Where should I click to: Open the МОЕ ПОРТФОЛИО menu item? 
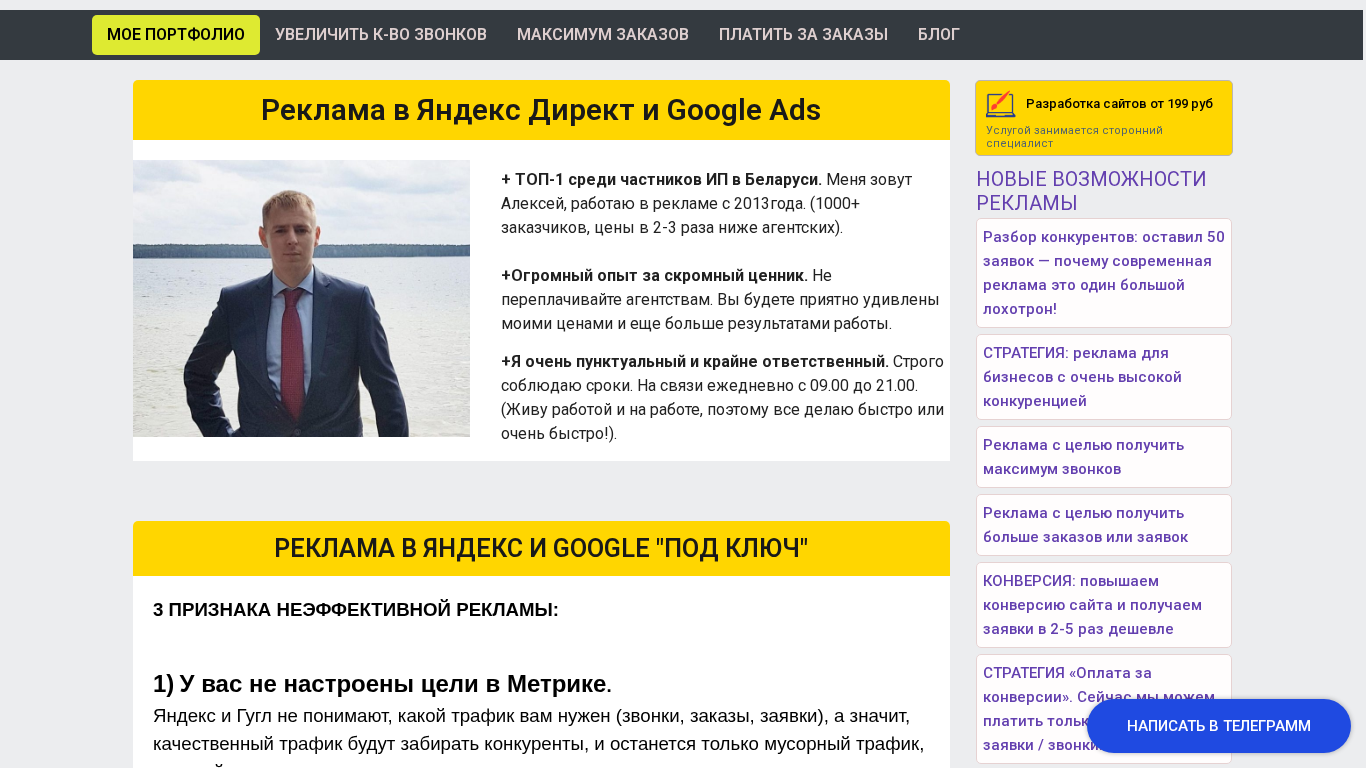(x=176, y=35)
